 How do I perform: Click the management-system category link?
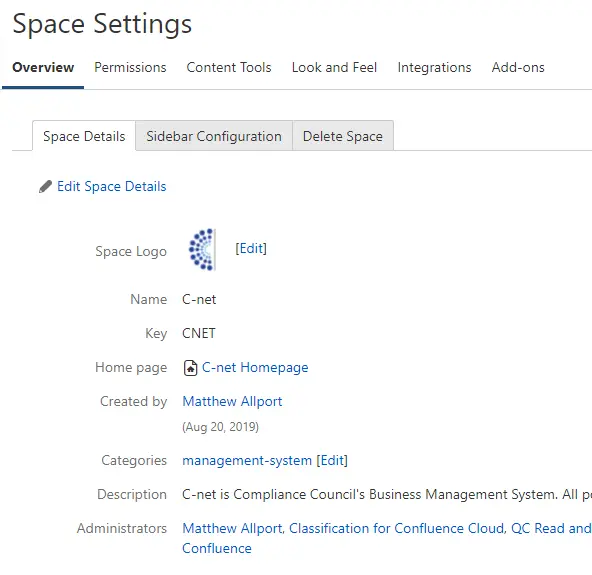click(247, 461)
